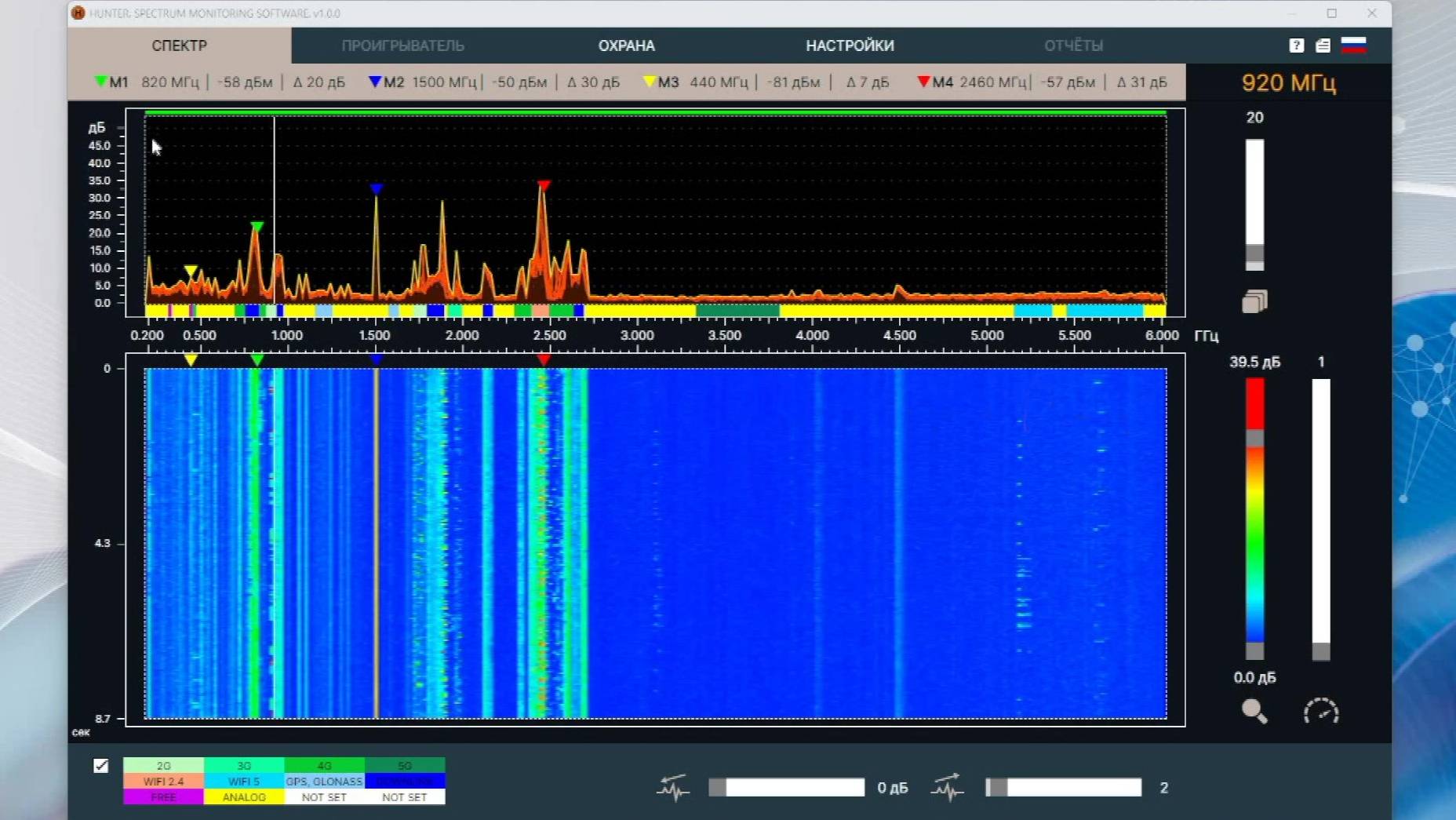1456x820 pixels.
Task: Switch language via the Russian flag icon
Action: (x=1353, y=45)
